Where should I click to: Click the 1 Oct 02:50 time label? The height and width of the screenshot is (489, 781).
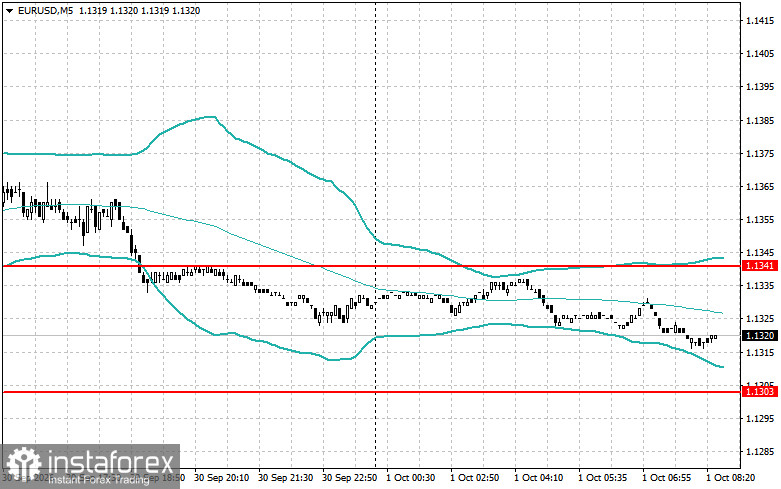tap(475, 478)
